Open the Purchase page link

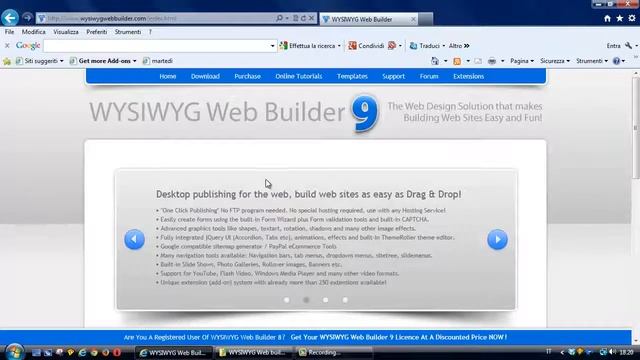[x=247, y=76]
